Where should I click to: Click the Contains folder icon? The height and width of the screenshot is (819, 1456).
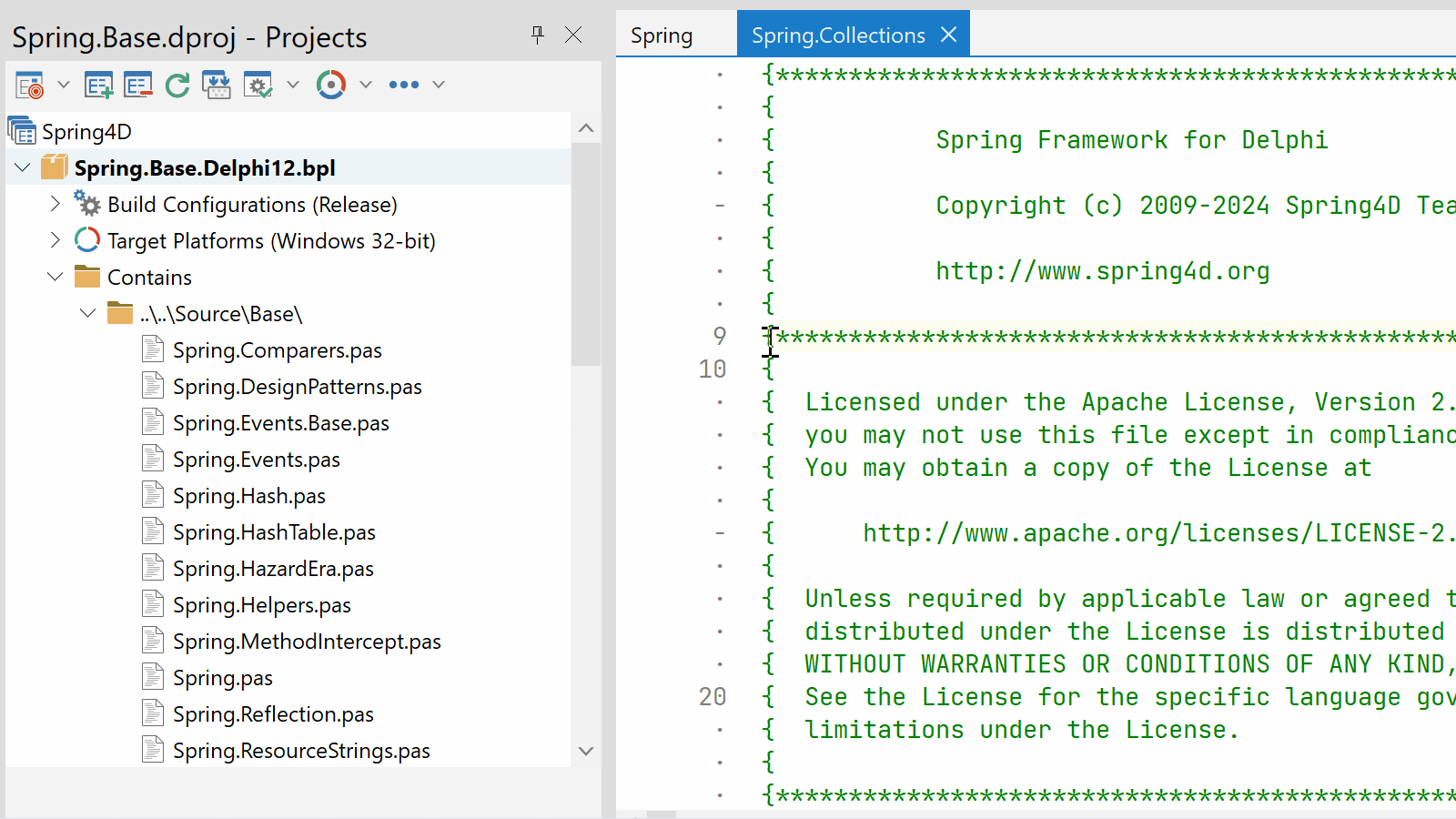(x=87, y=276)
